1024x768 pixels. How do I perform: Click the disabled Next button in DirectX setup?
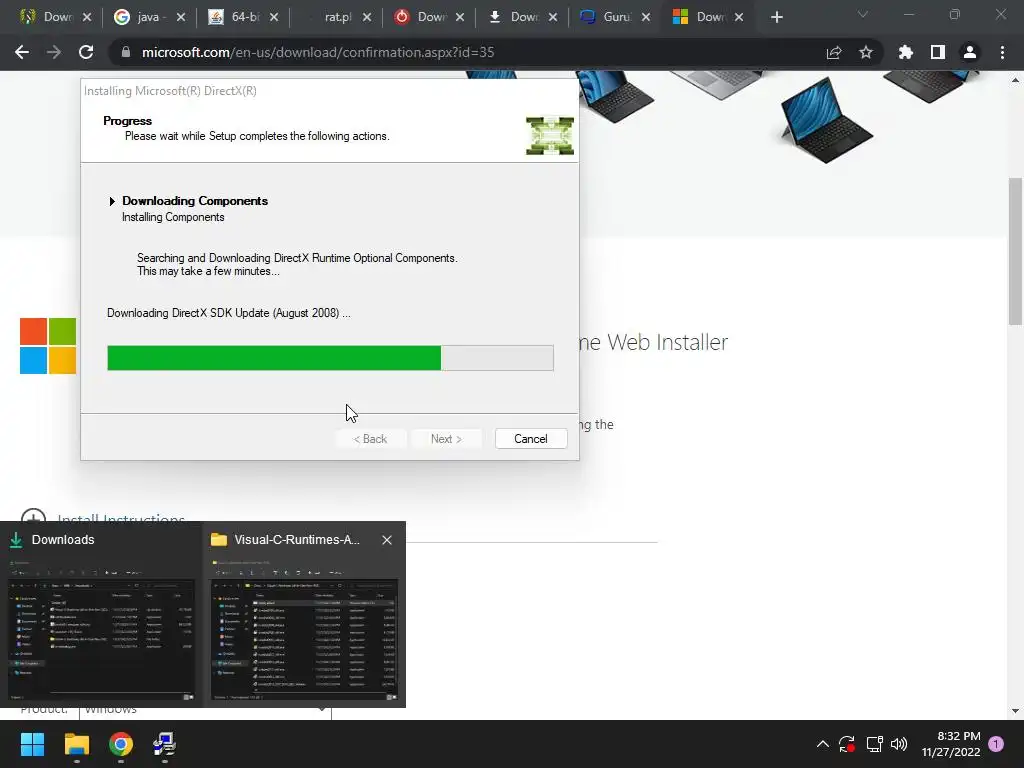(446, 439)
